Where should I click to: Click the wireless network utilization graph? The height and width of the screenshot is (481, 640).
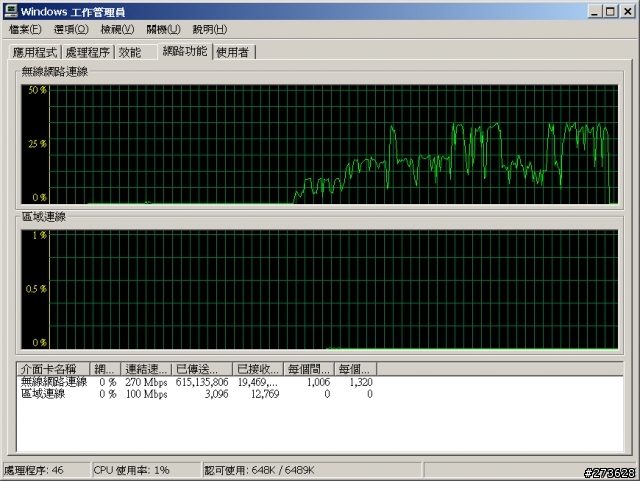pos(320,144)
